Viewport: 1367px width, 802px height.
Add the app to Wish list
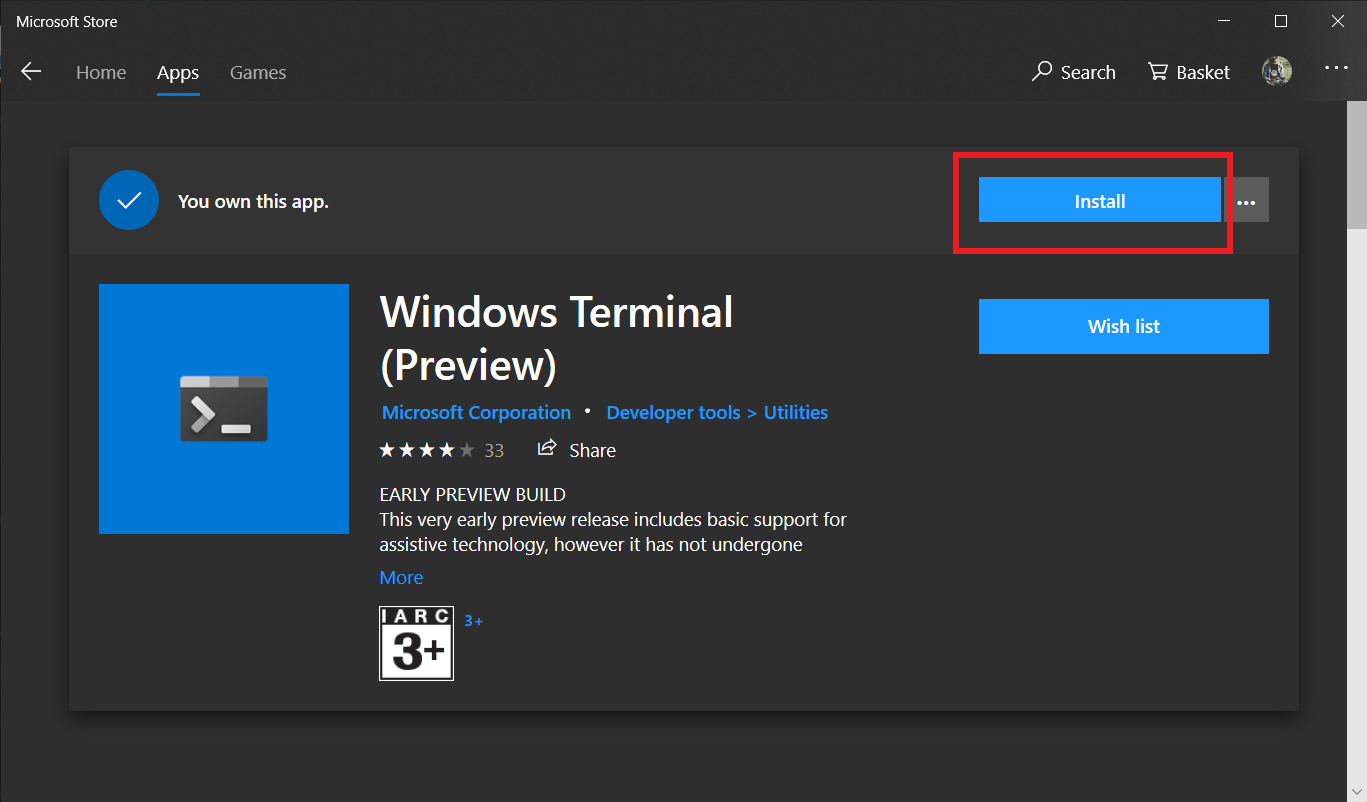[x=1123, y=326]
